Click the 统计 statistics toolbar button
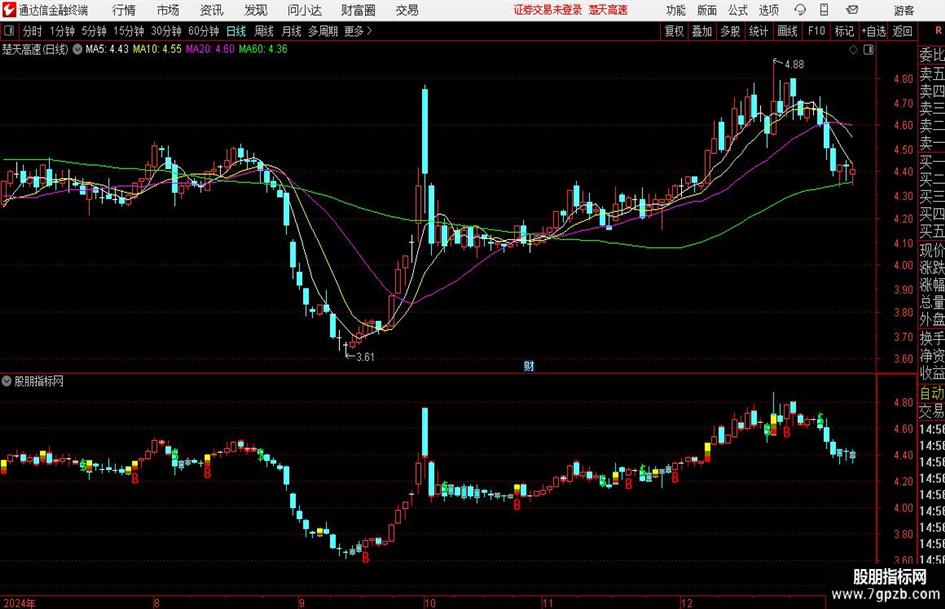Image resolution: width=945 pixels, height=609 pixels. pos(759,31)
